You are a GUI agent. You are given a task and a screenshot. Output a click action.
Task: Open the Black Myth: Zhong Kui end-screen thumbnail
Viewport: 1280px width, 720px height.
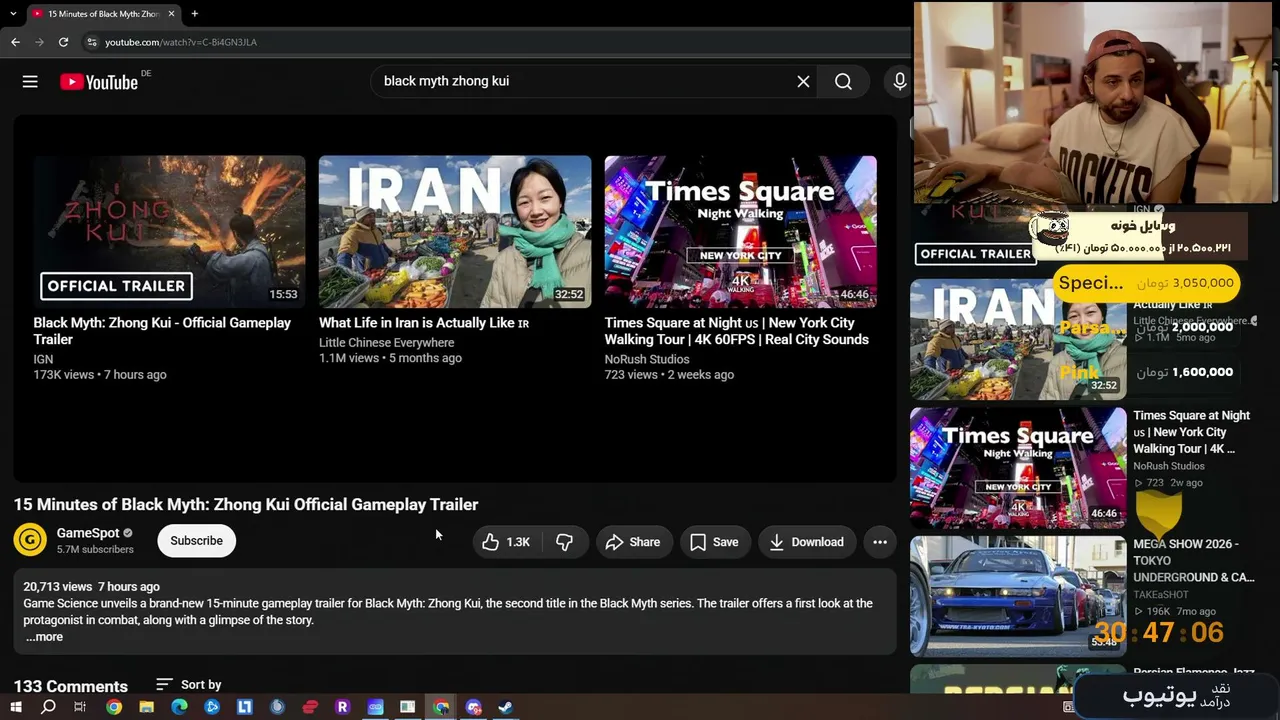pyautogui.click(x=169, y=231)
